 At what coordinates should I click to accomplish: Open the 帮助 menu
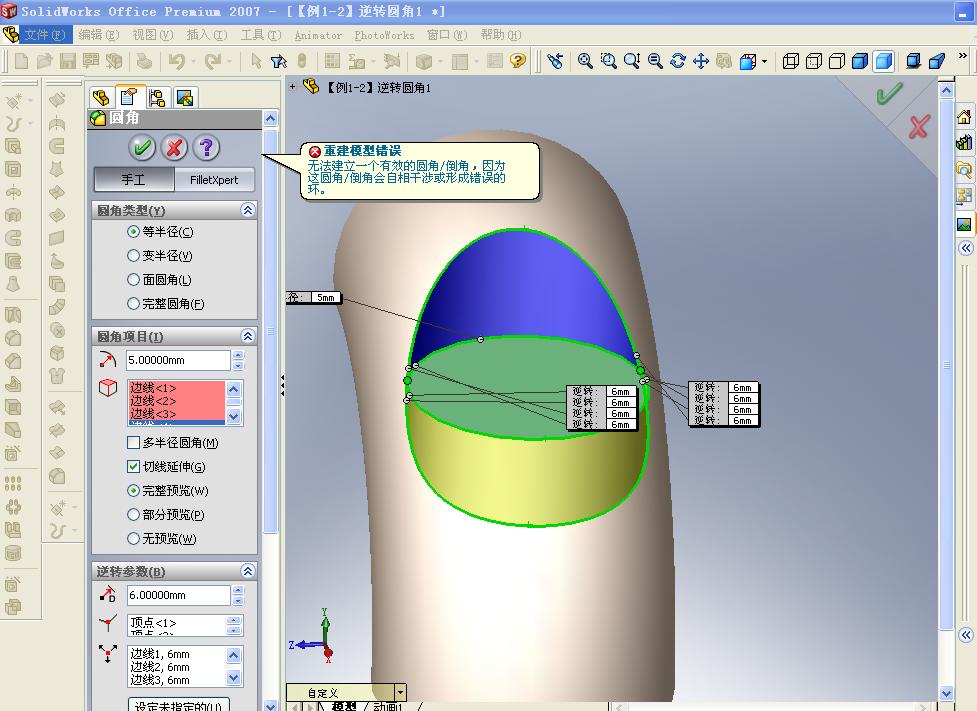[x=500, y=35]
